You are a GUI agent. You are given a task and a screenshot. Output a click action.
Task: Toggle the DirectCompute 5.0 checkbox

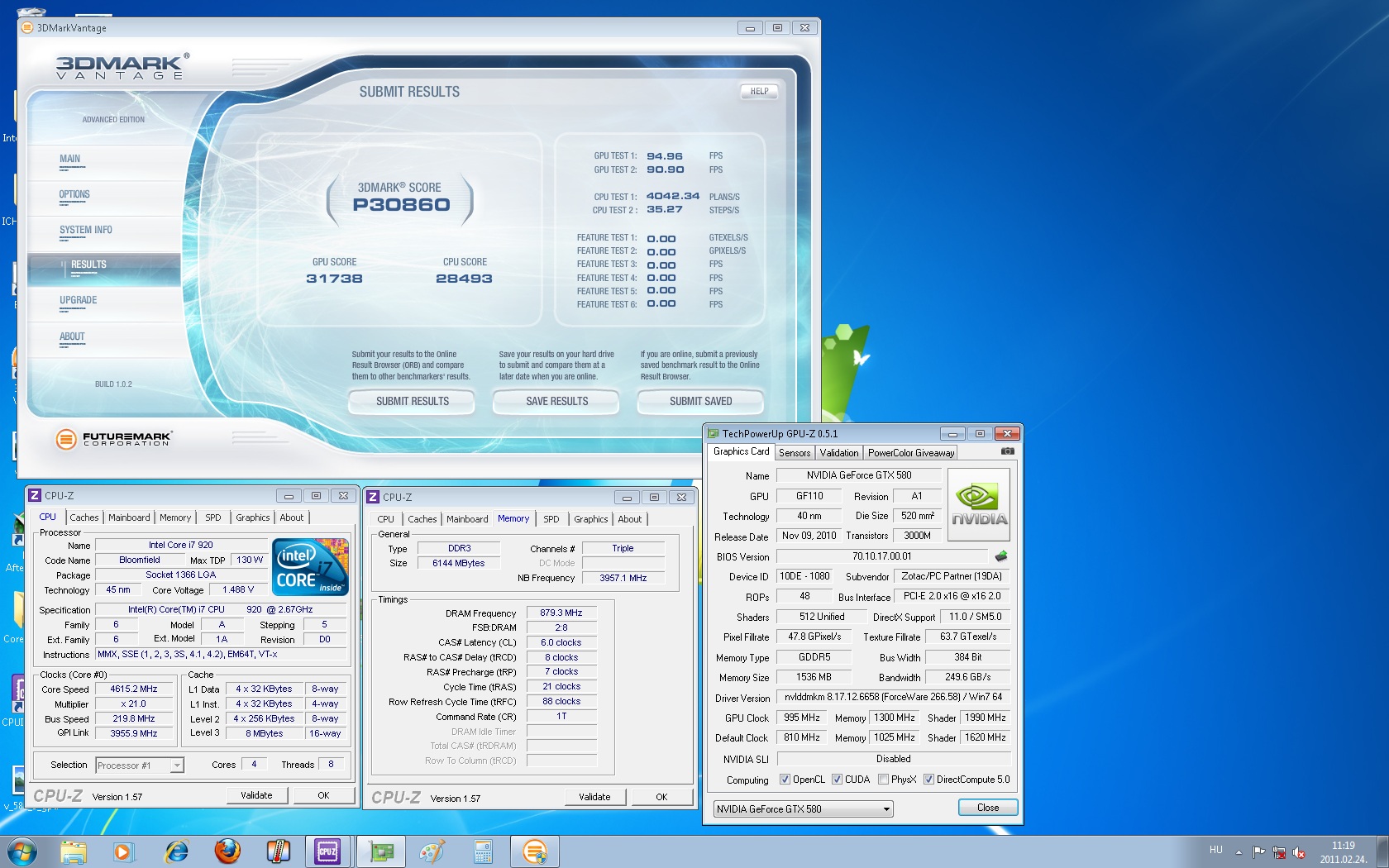click(x=928, y=779)
